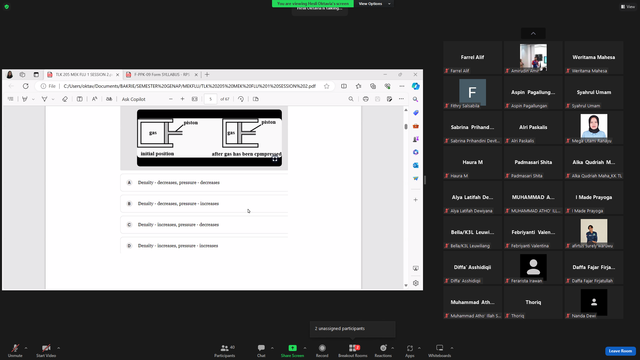The width and height of the screenshot is (640, 360).
Task: Collapse participant gallery with the up chevron
Action: pyautogui.click(x=533, y=33)
